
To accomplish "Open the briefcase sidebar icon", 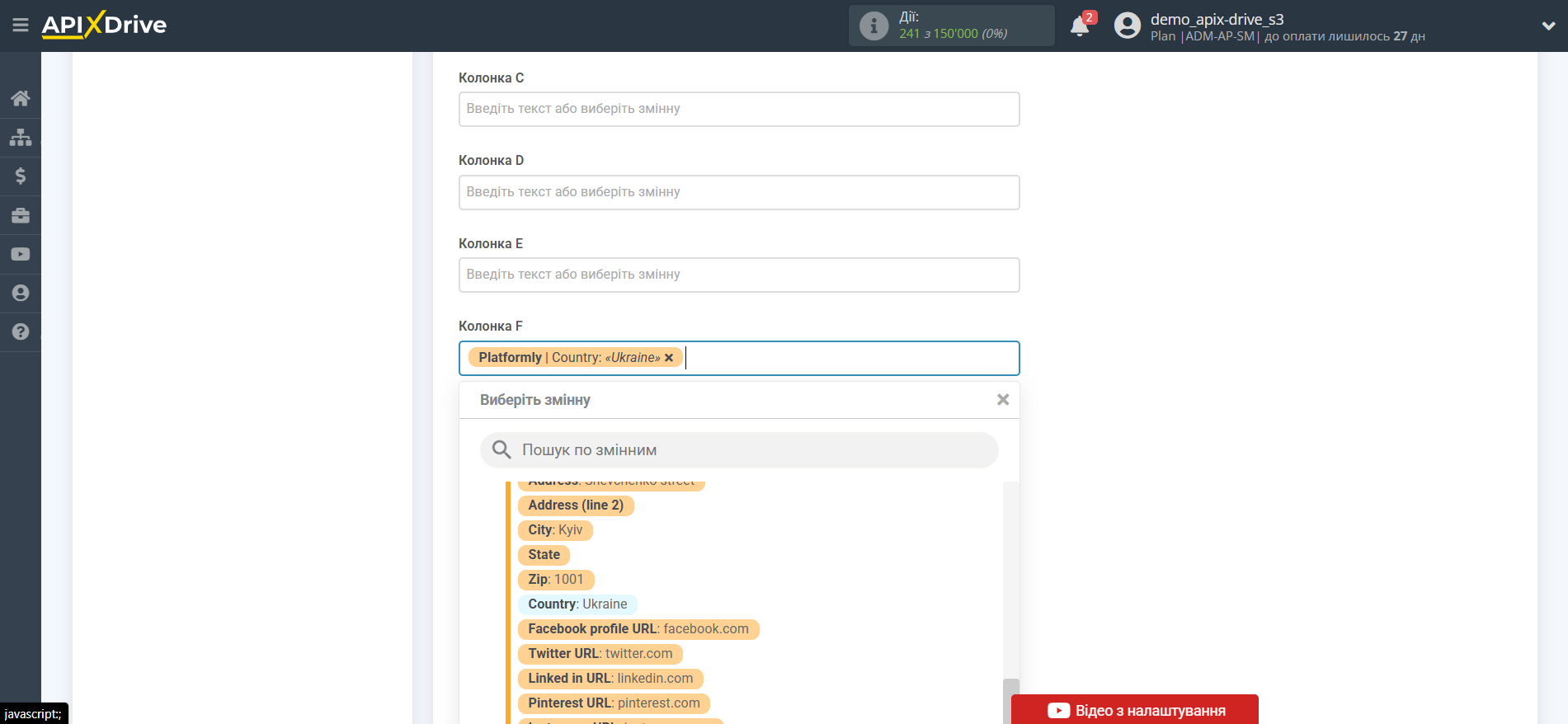I will point(21,215).
